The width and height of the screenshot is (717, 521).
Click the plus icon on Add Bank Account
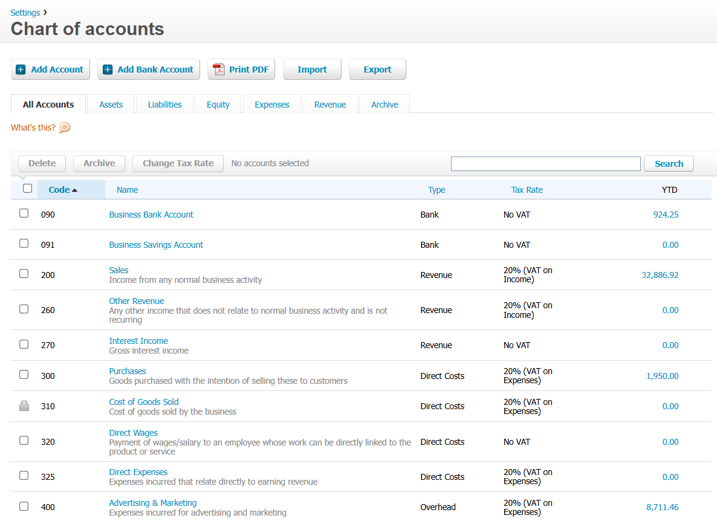pos(107,70)
